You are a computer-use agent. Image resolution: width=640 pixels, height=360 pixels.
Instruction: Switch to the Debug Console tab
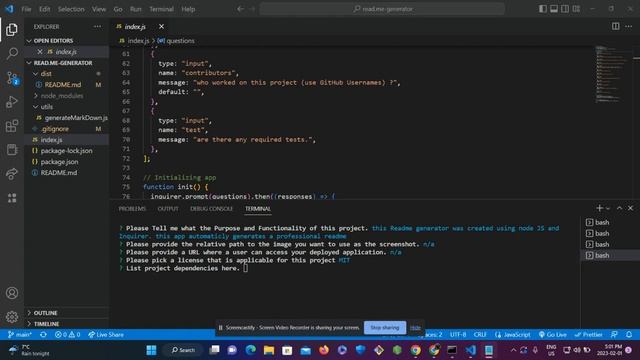click(x=211, y=209)
